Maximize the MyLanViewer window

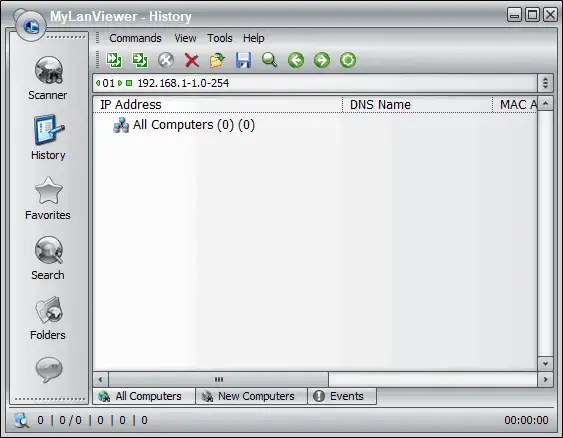click(532, 15)
